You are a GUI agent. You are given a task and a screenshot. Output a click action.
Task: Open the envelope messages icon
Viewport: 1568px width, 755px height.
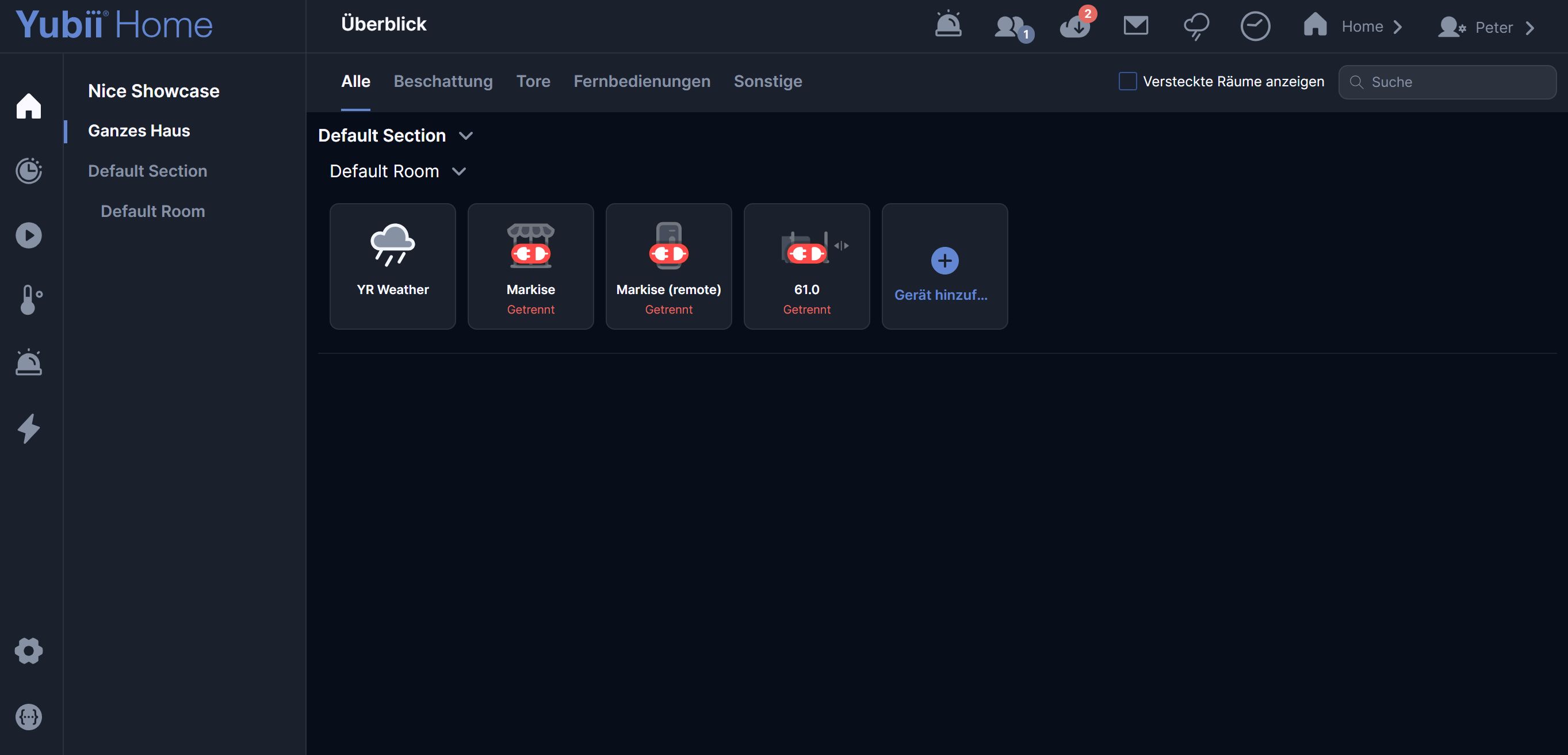click(1135, 25)
